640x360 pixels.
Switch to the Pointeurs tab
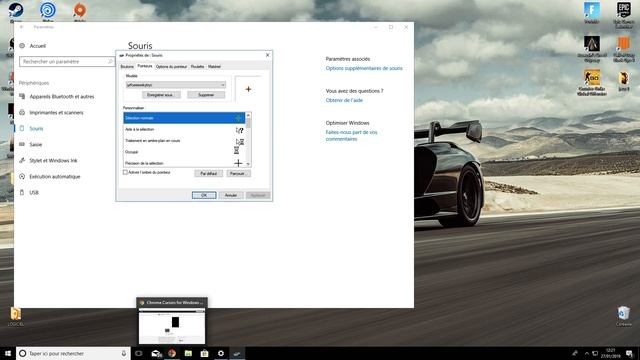[x=144, y=66]
